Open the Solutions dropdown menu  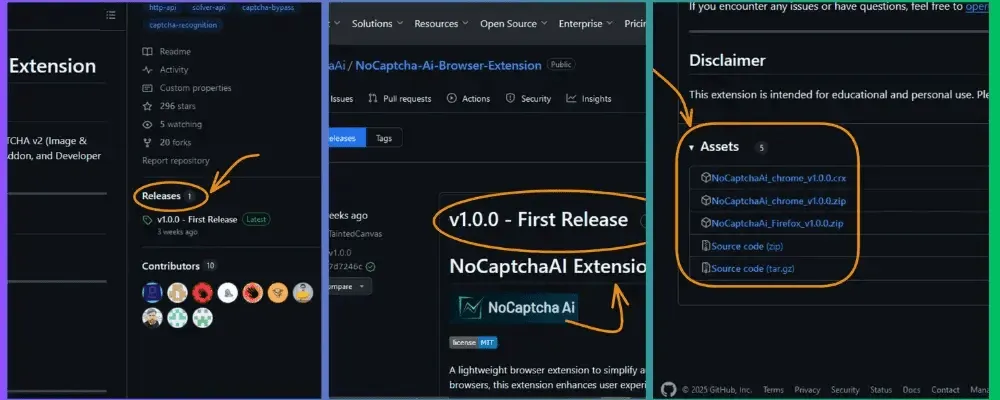[377, 23]
